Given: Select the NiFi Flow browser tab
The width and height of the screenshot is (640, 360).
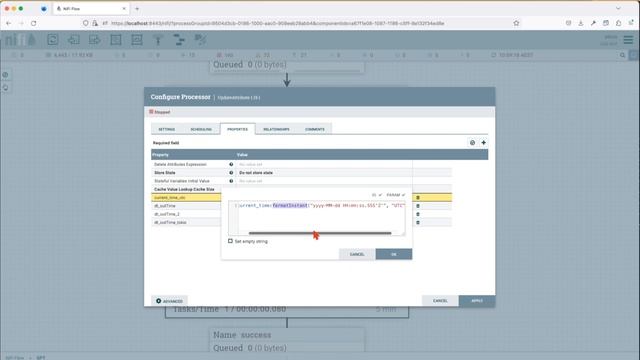Looking at the screenshot, I should 91,9.
